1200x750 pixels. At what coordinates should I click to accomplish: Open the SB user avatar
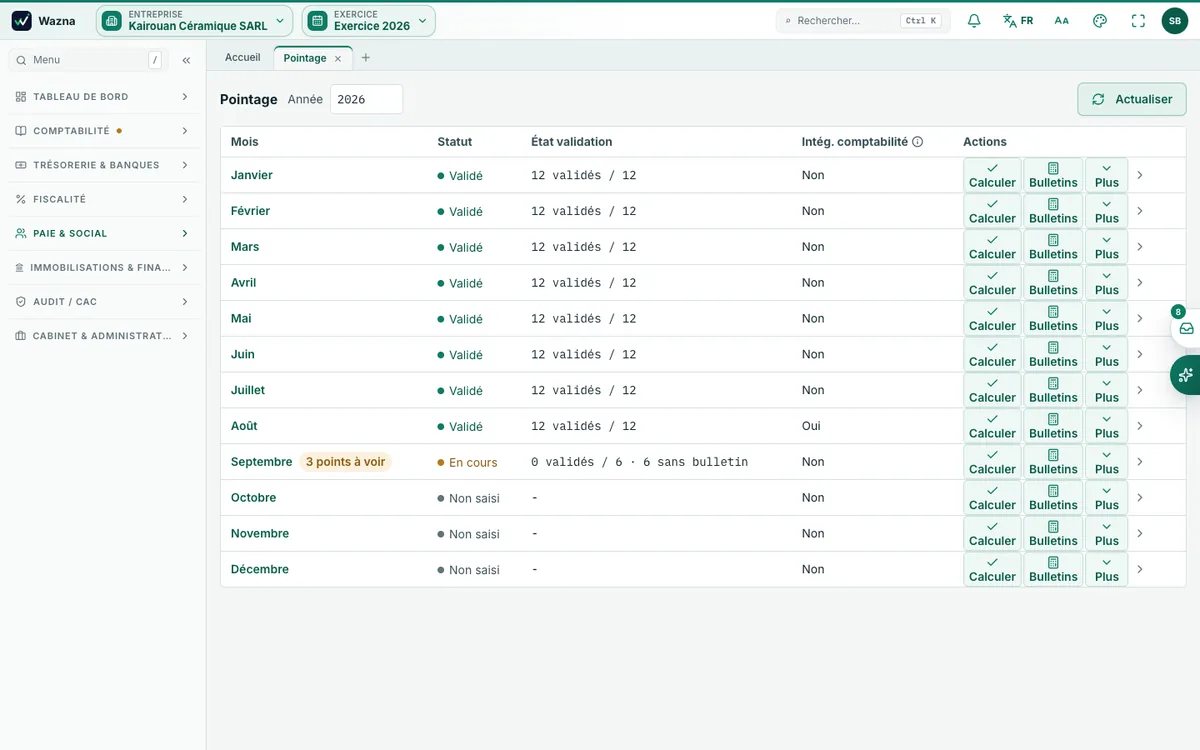[1175, 20]
